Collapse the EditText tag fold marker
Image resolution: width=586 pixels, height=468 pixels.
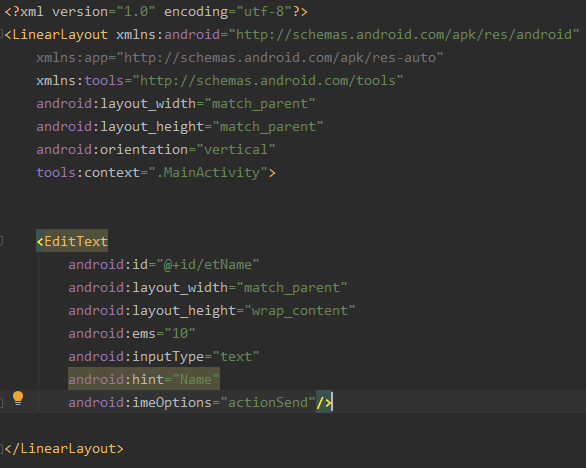point(1,241)
